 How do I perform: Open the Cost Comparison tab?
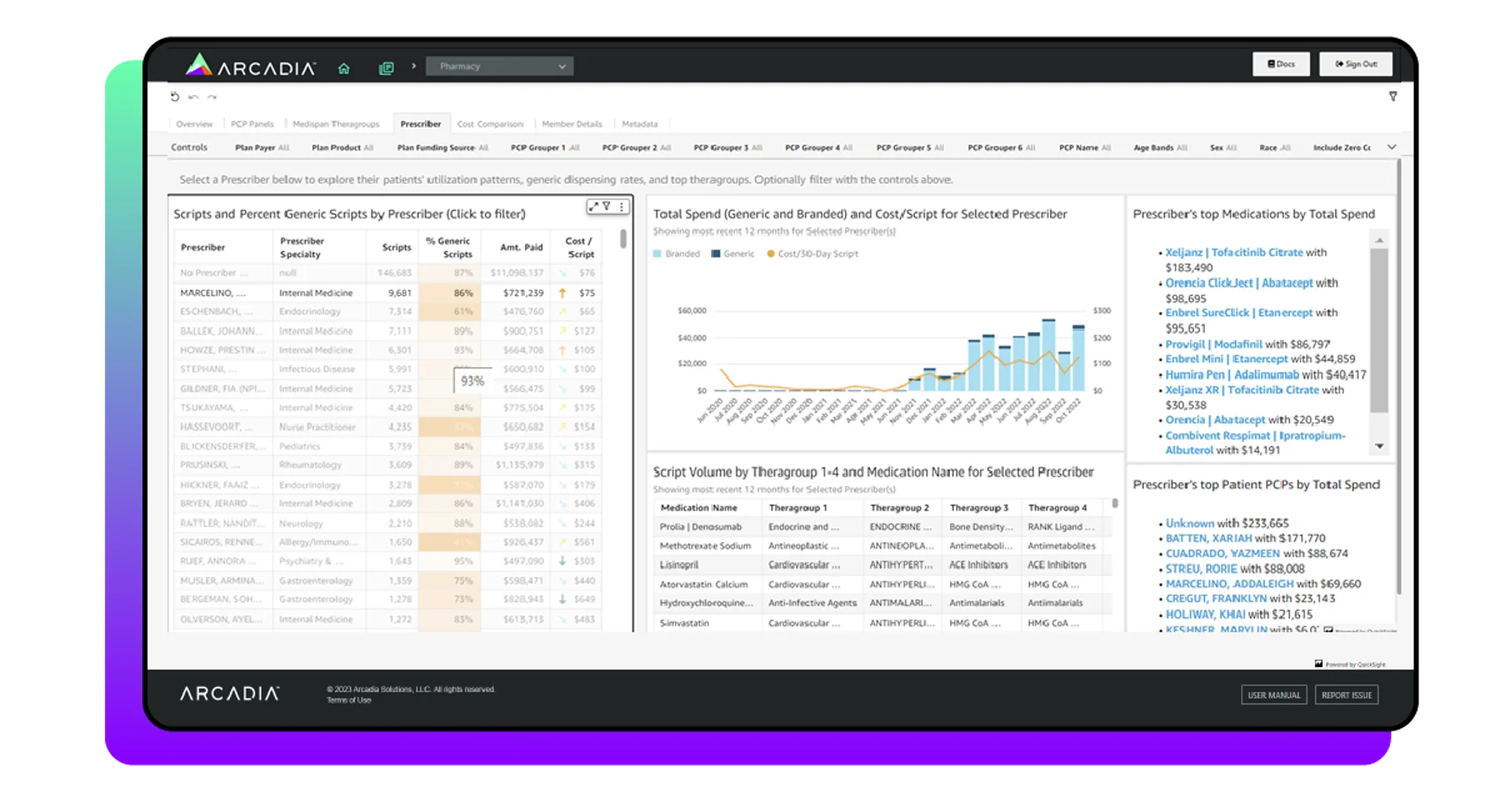490,124
